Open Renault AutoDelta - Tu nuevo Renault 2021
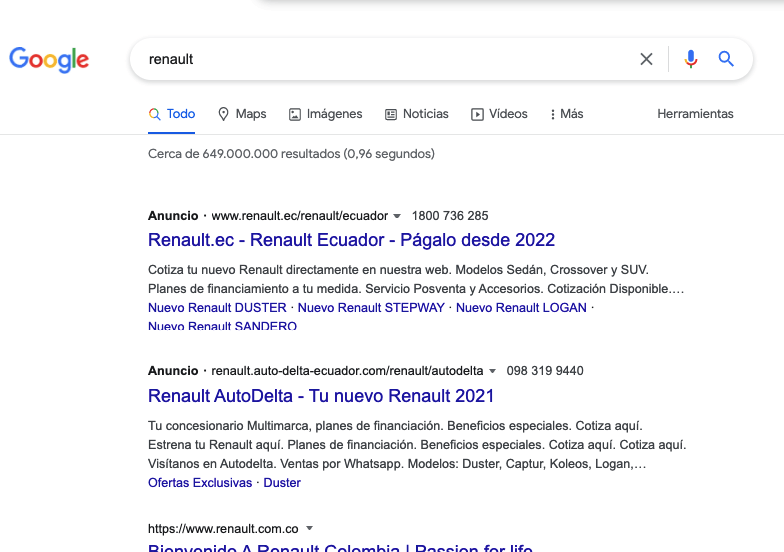 pos(321,396)
